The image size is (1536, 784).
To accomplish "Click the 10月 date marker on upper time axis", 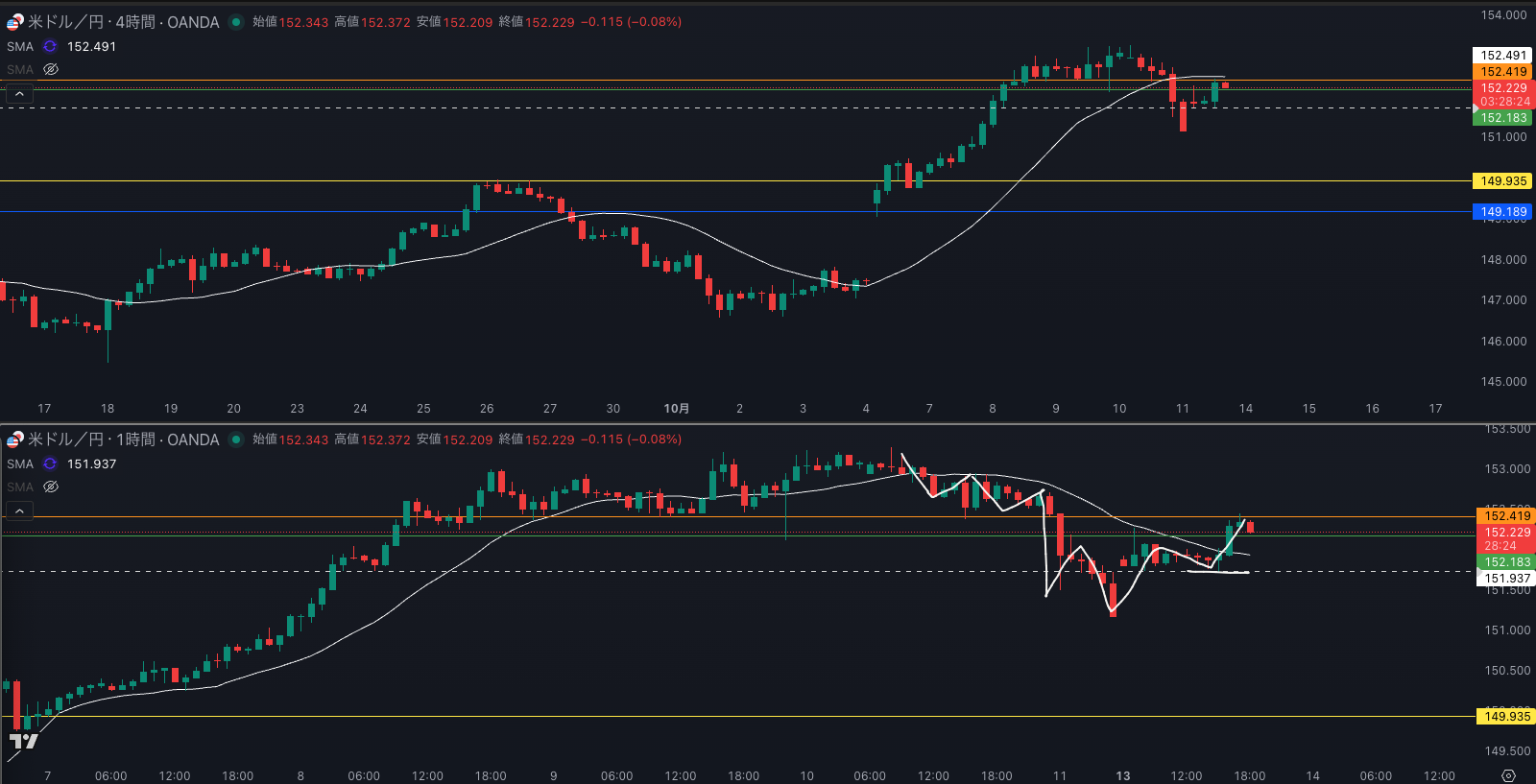I will [676, 409].
